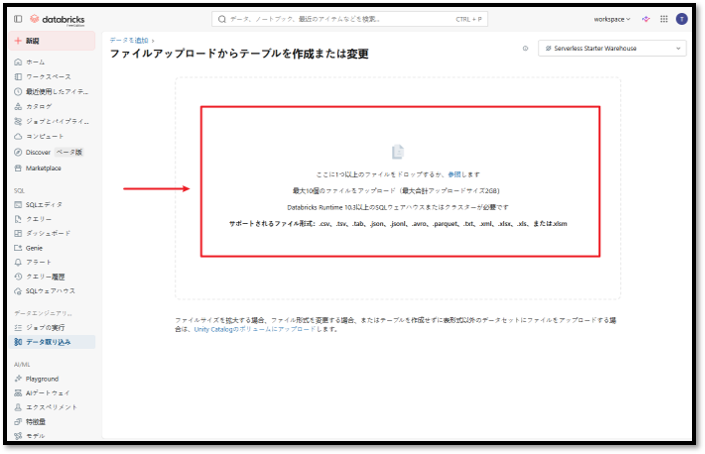The width and height of the screenshot is (705, 454).
Task: Click the 参照 link to browse files
Action: (454, 174)
